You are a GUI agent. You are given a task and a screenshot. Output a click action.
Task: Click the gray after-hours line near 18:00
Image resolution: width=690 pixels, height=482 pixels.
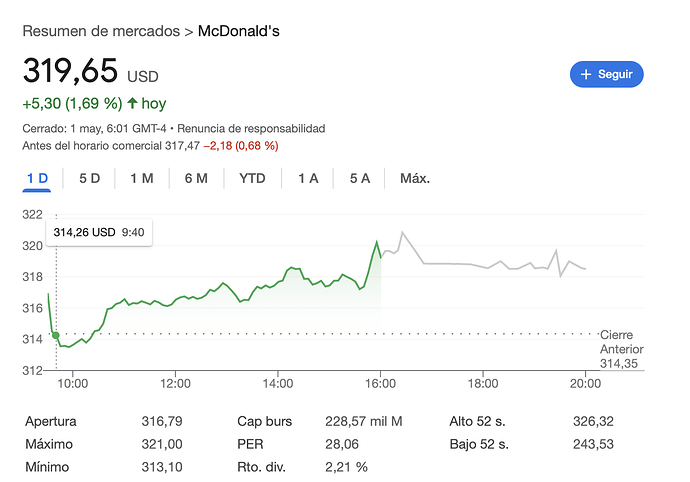[483, 266]
